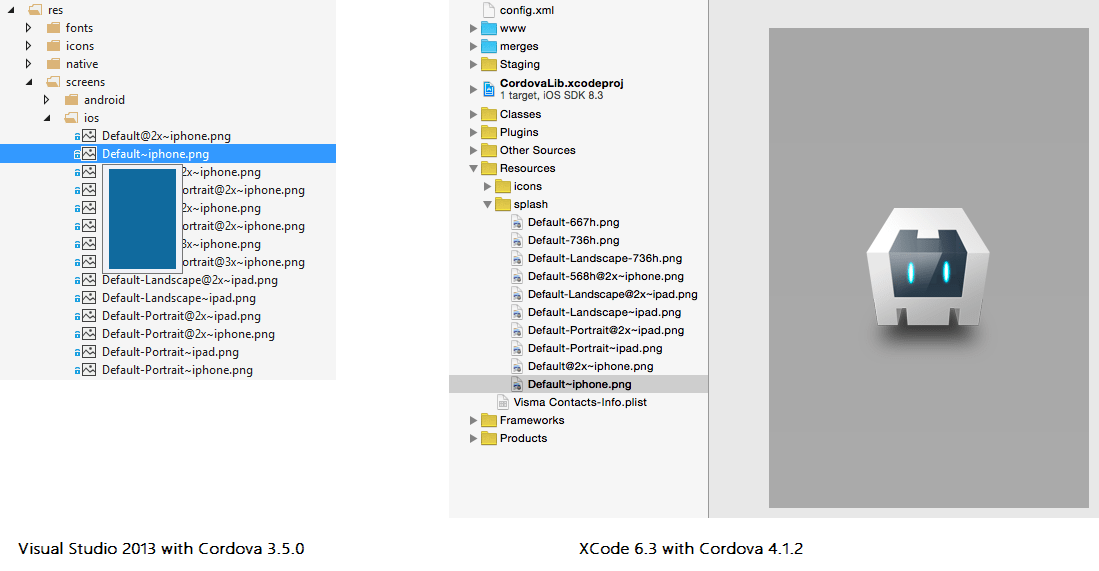Image resolution: width=1099 pixels, height=571 pixels.
Task: Collapse the Resources group
Action: click(x=473, y=169)
